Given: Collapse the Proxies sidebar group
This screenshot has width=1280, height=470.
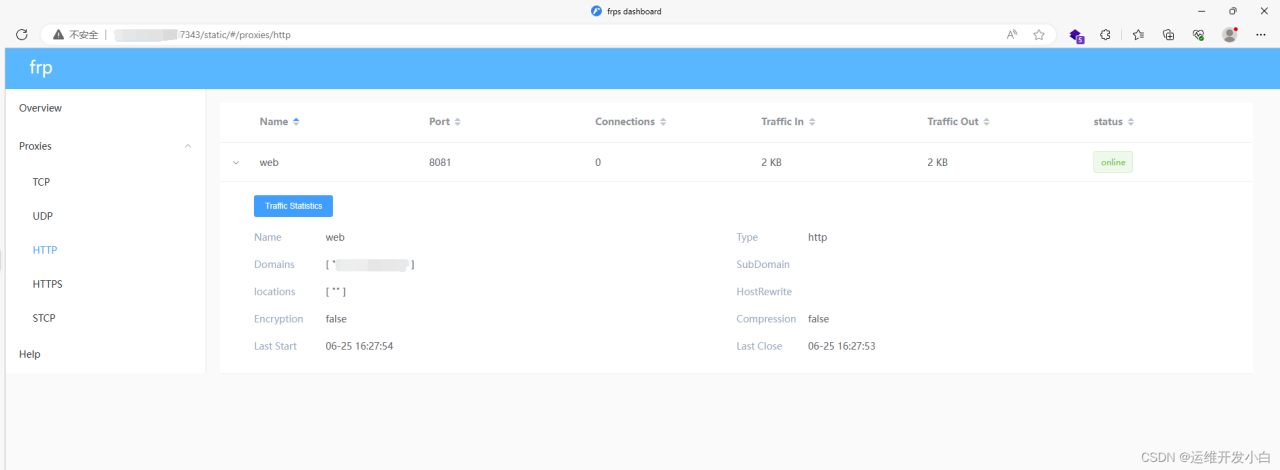Looking at the screenshot, I should point(188,146).
